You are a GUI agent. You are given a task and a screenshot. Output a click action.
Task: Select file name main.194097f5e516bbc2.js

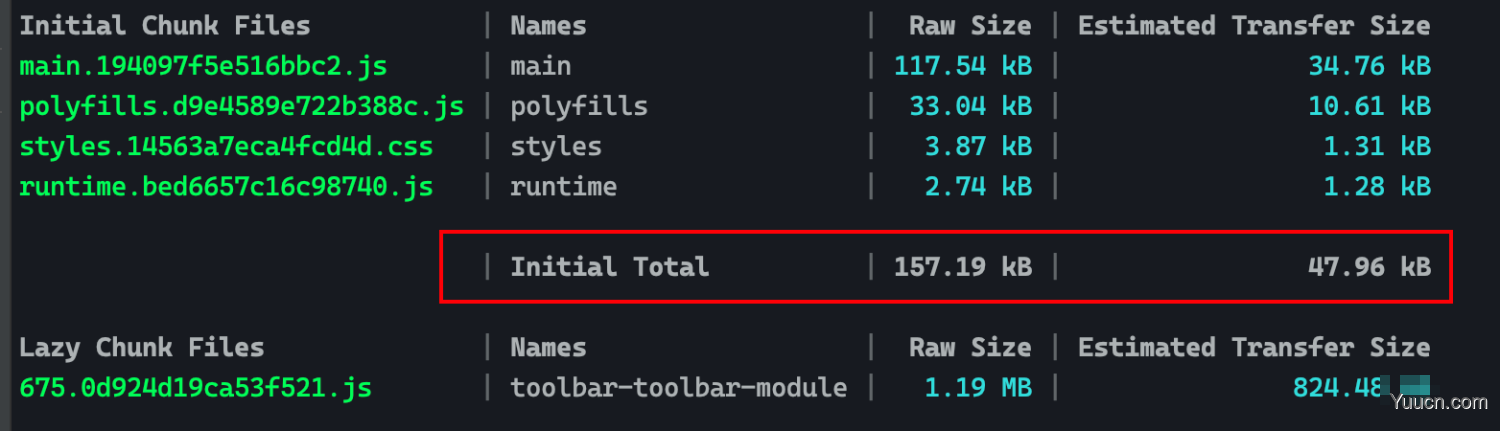click(x=203, y=67)
